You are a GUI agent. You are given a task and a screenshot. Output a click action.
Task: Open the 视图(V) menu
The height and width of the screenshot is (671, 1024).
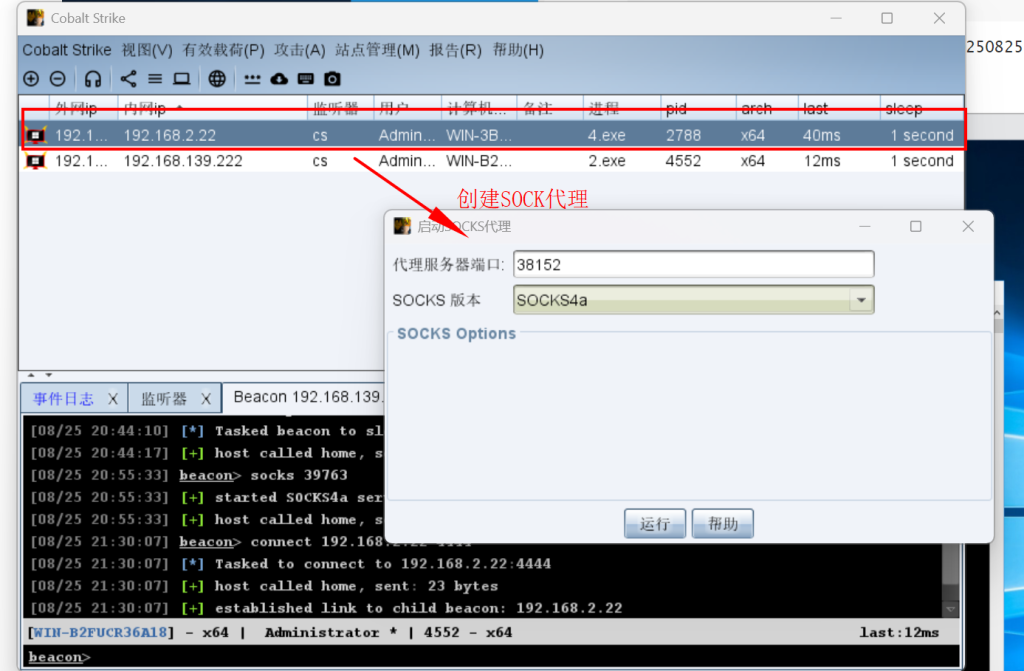pyautogui.click(x=147, y=50)
